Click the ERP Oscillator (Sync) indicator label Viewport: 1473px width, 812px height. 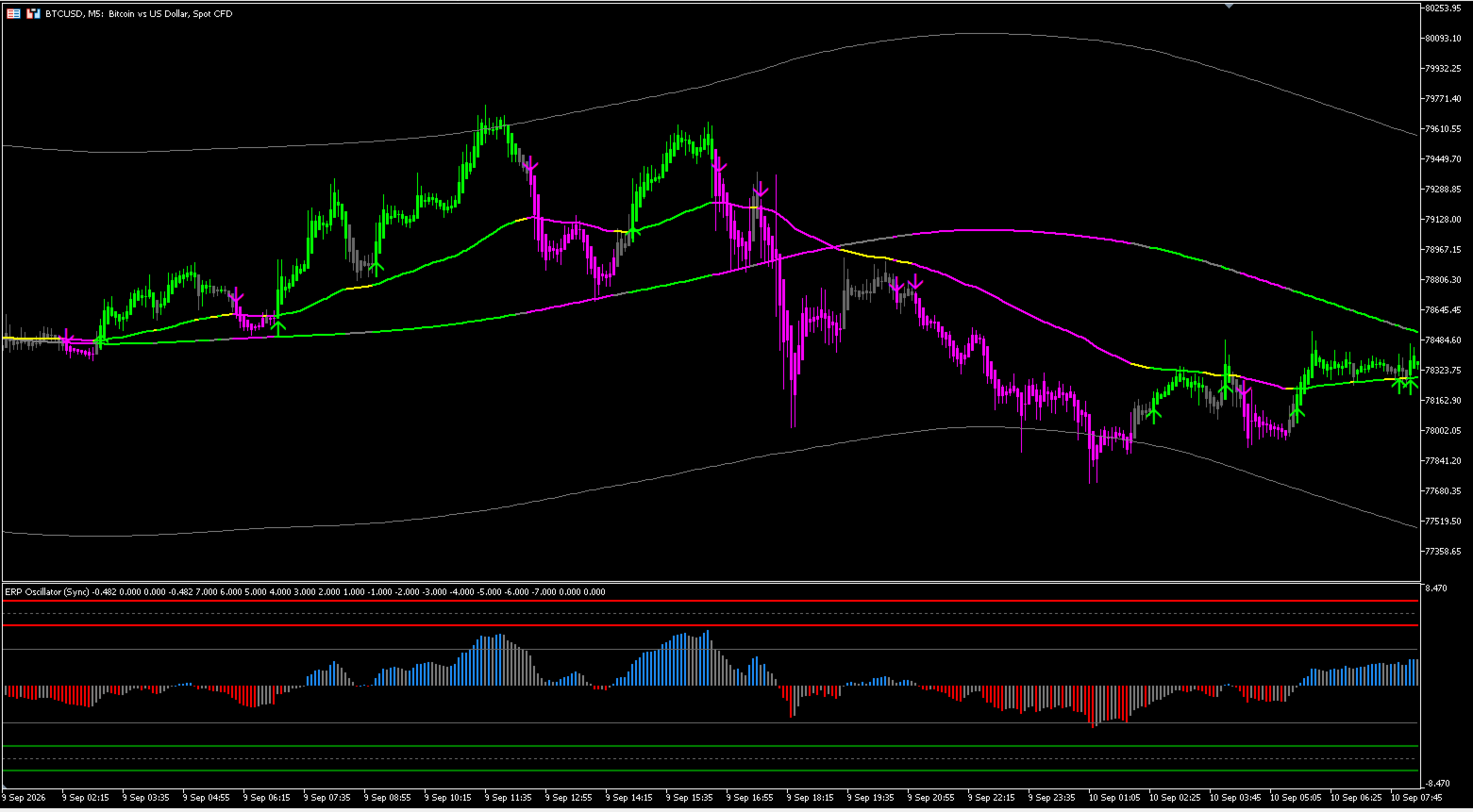click(47, 592)
